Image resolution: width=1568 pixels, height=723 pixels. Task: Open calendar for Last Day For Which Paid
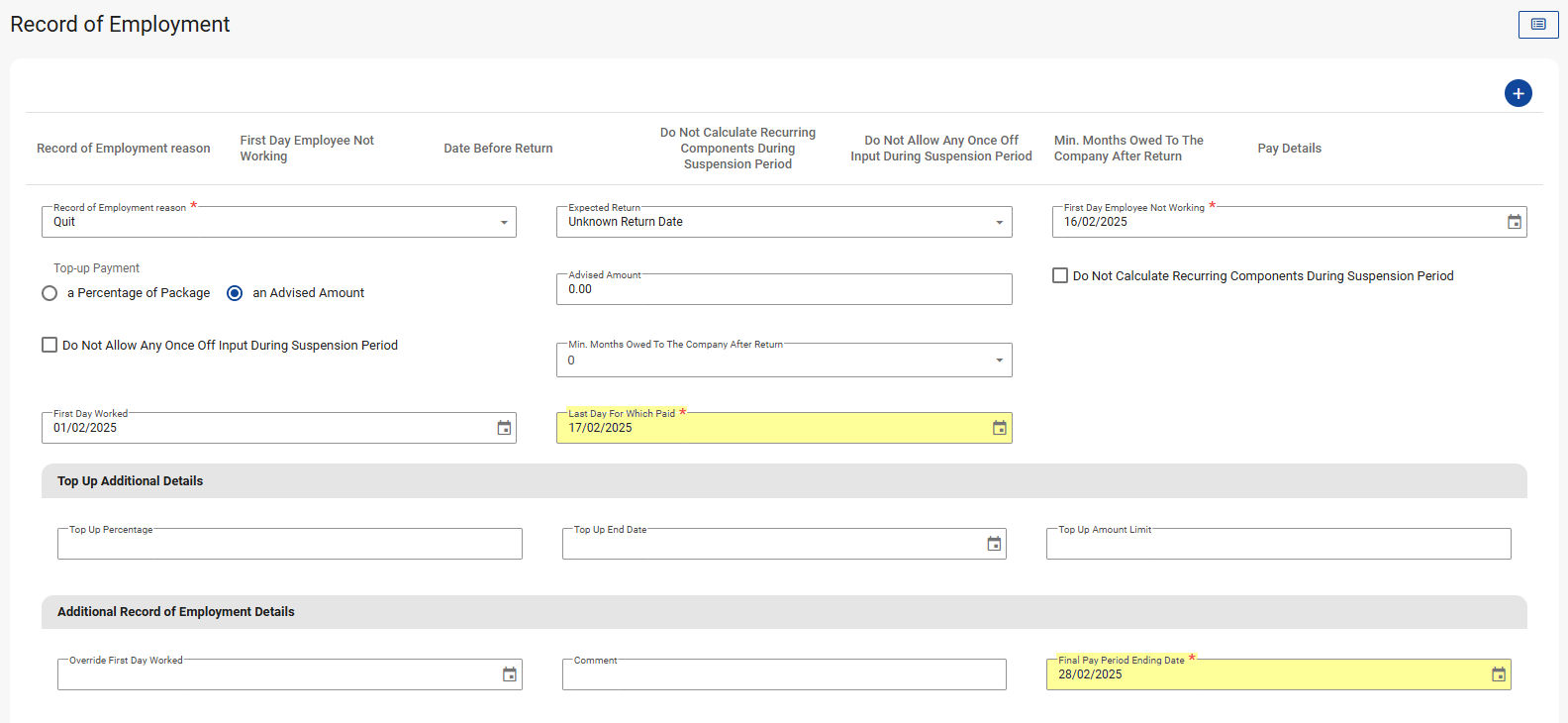pos(999,428)
